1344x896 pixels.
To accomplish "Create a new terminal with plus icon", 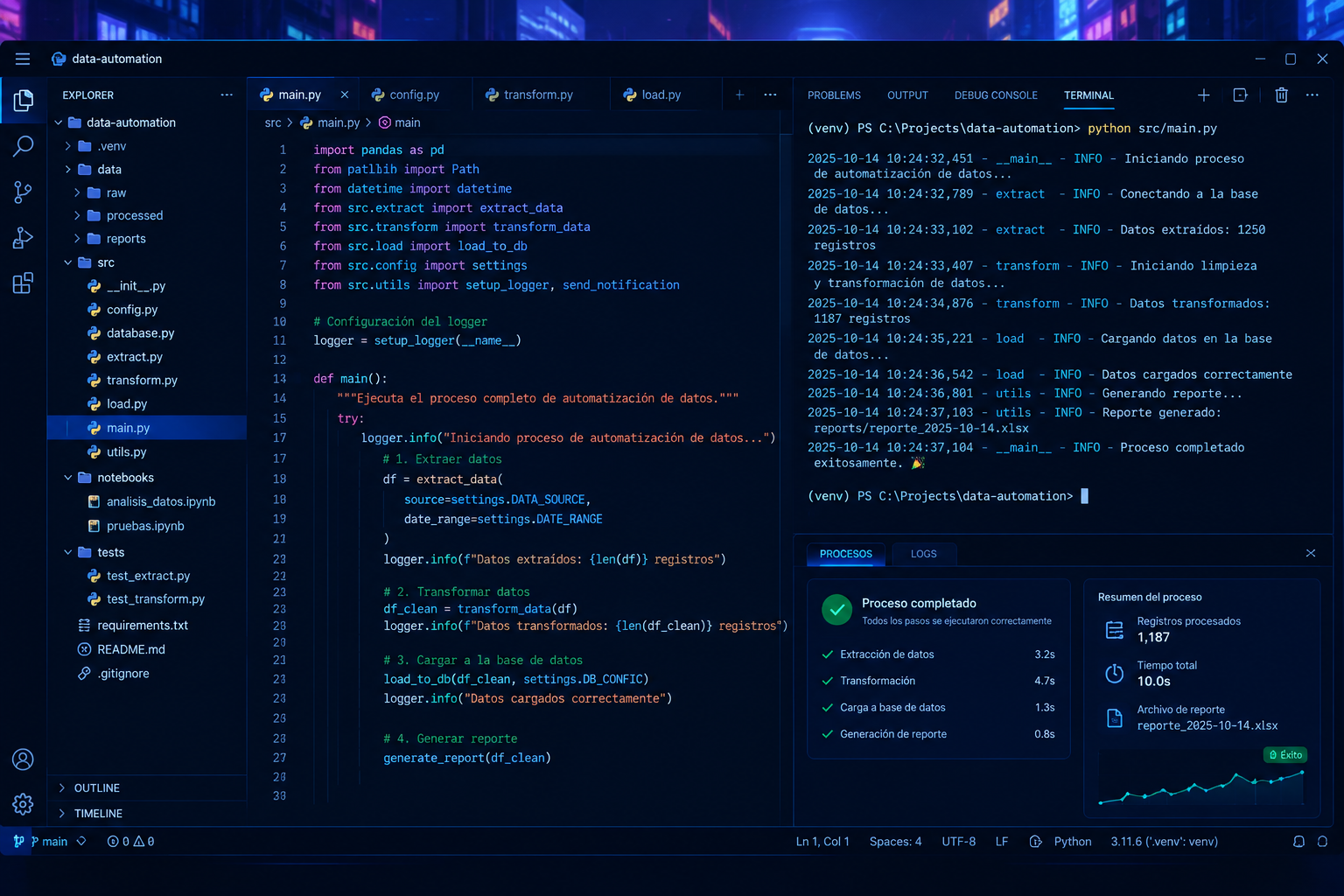I will (x=1204, y=94).
